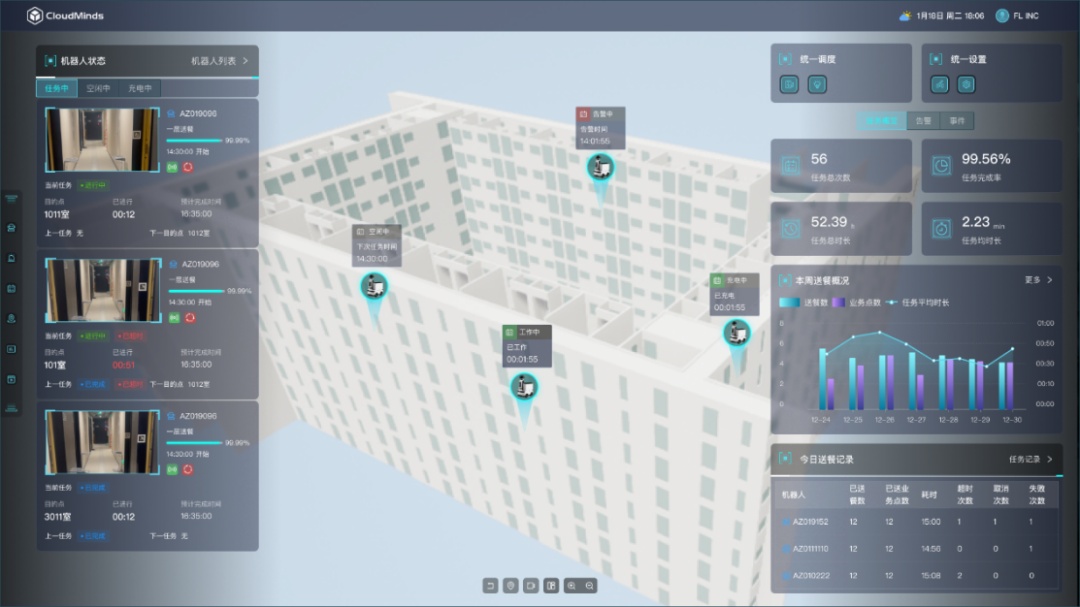This screenshot has width=1080, height=607.
Task: Click red stop icon on 1011室 robot card
Action: (188, 167)
